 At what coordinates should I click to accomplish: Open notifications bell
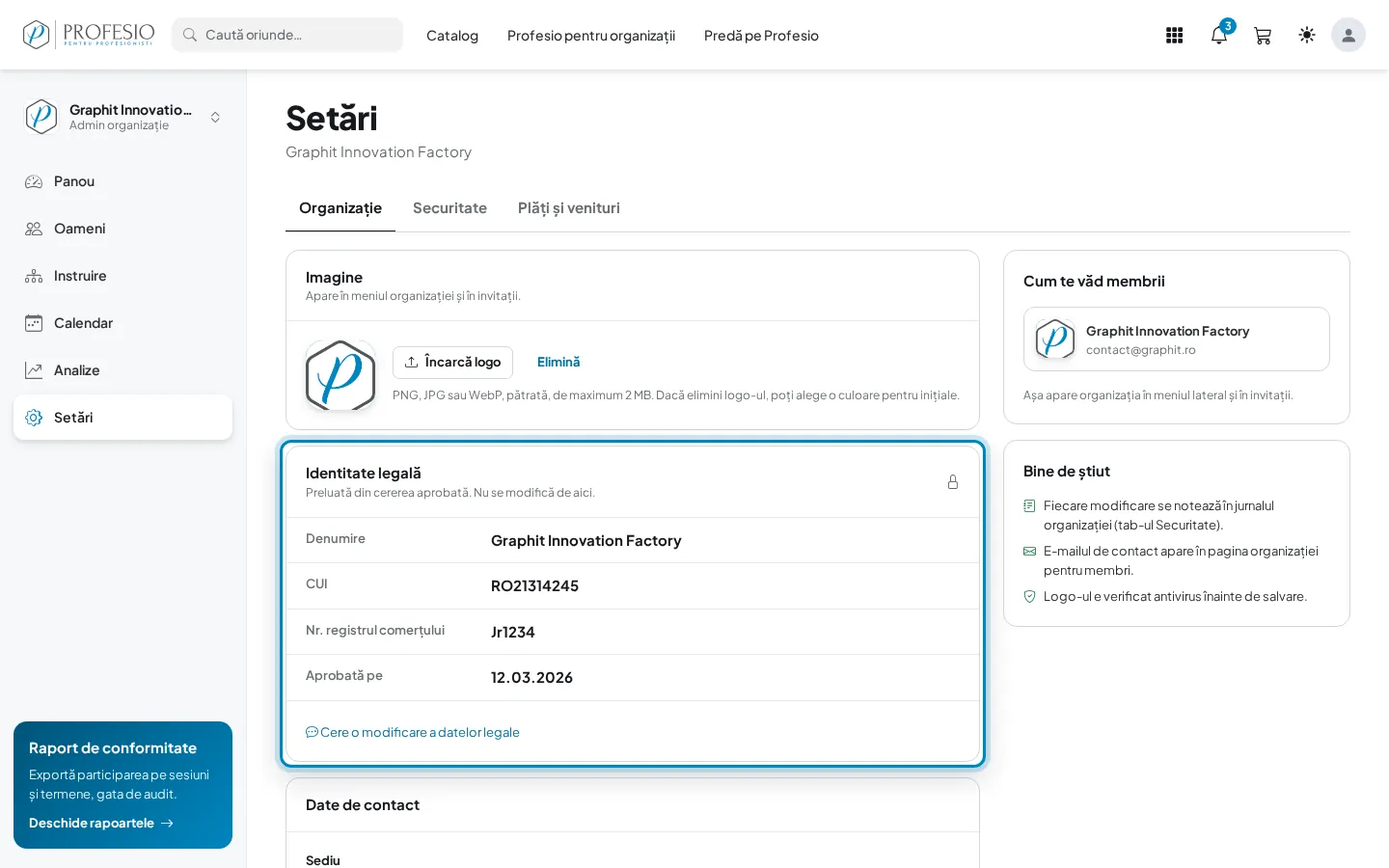[x=1219, y=36]
